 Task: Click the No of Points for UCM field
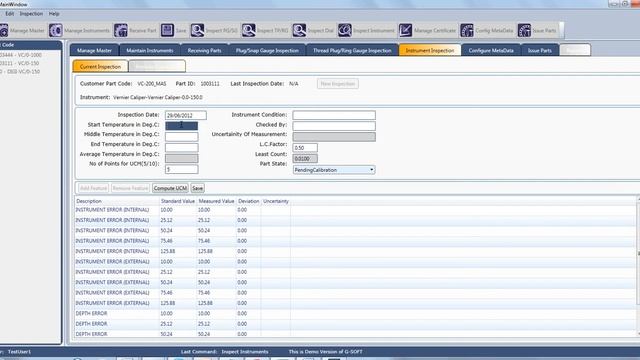point(182,169)
